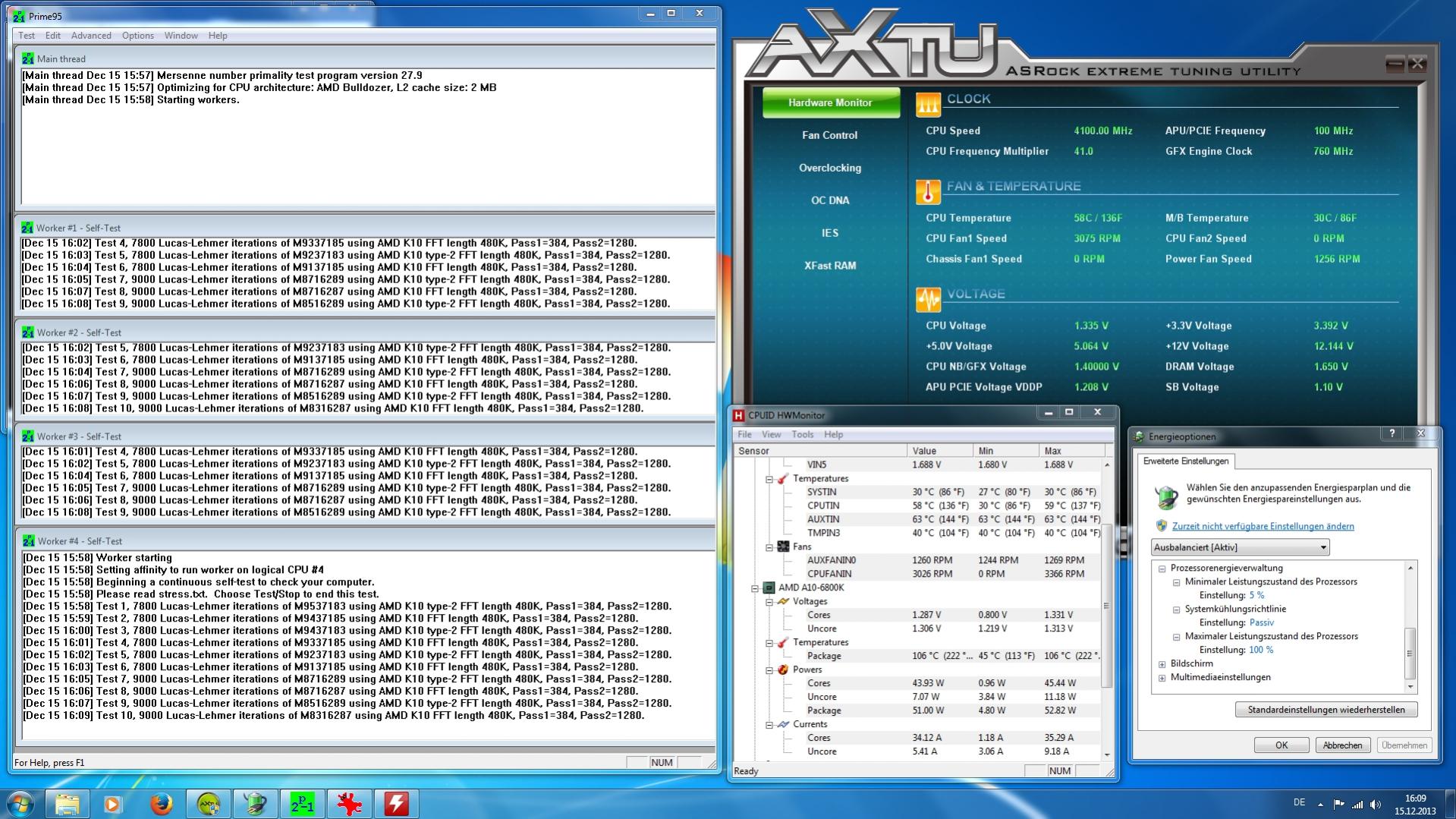The image size is (1456, 819).
Task: Collapse the Voltages group under AMD A10-6800K
Action: [769, 602]
